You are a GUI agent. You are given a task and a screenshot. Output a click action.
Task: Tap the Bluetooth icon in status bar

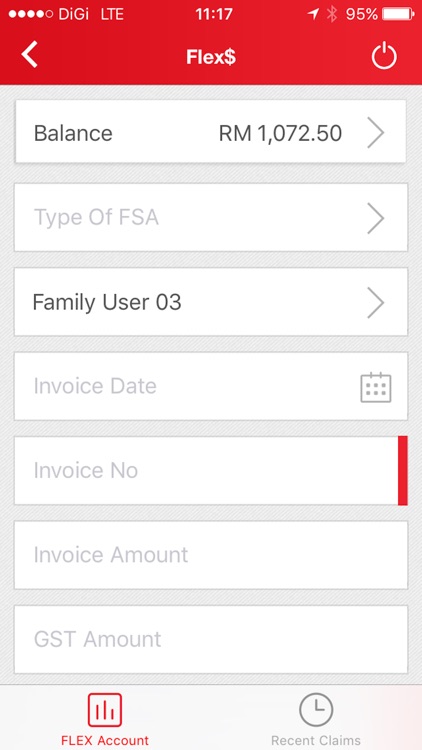(332, 14)
